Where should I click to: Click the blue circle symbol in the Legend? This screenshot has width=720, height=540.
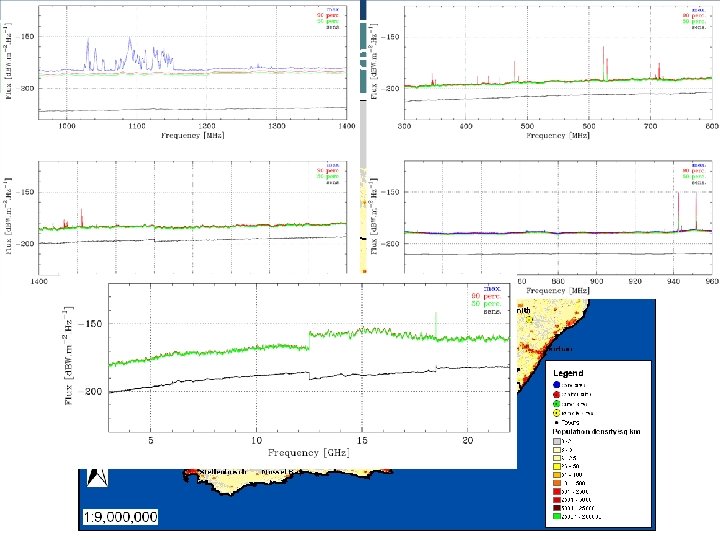(x=557, y=385)
